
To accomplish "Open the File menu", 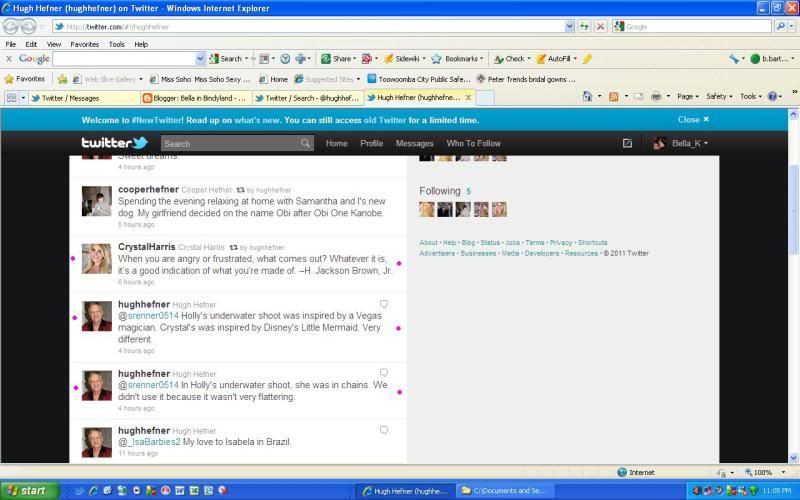I will click(x=11, y=44).
